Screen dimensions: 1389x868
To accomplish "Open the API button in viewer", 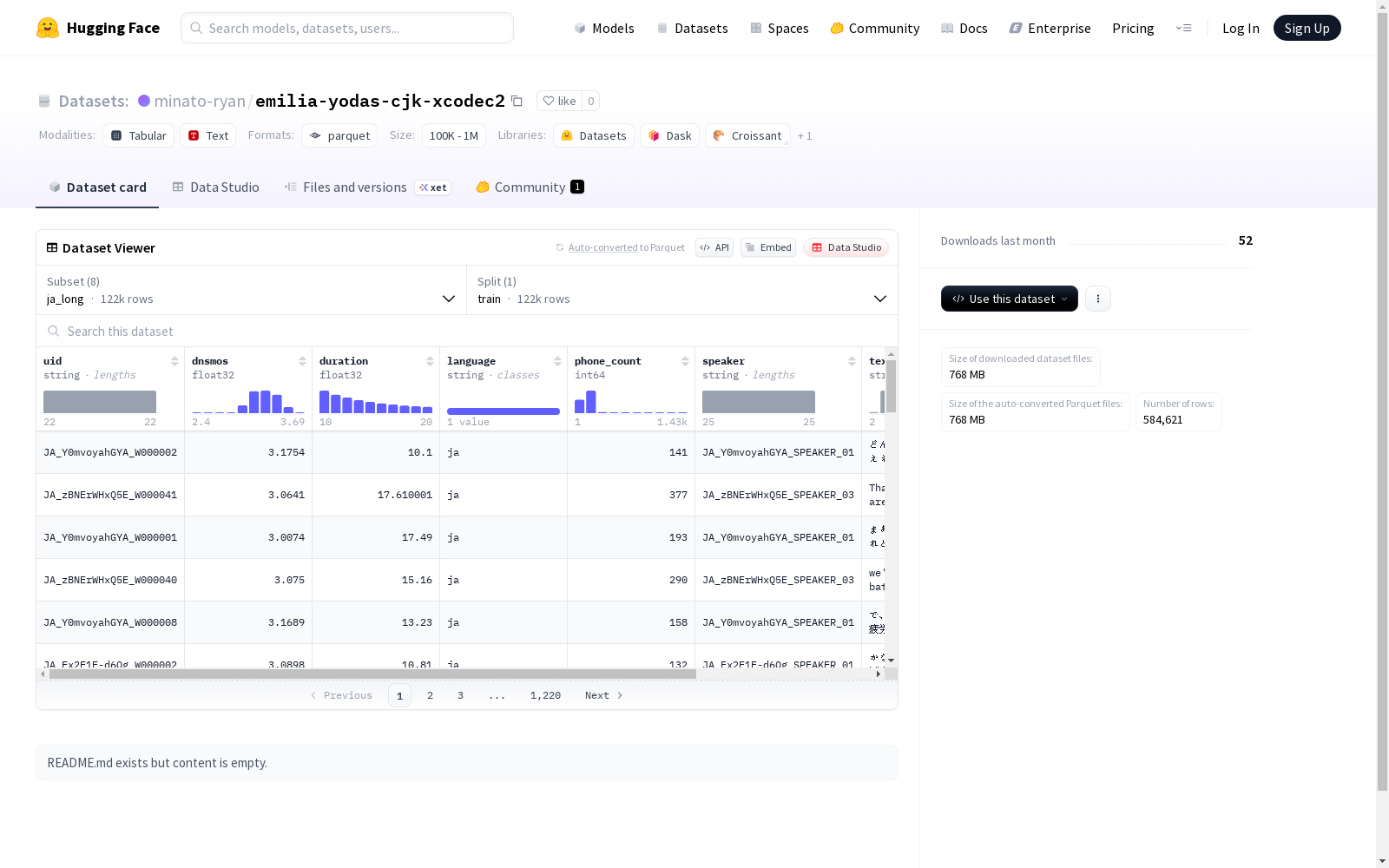I will 714,247.
